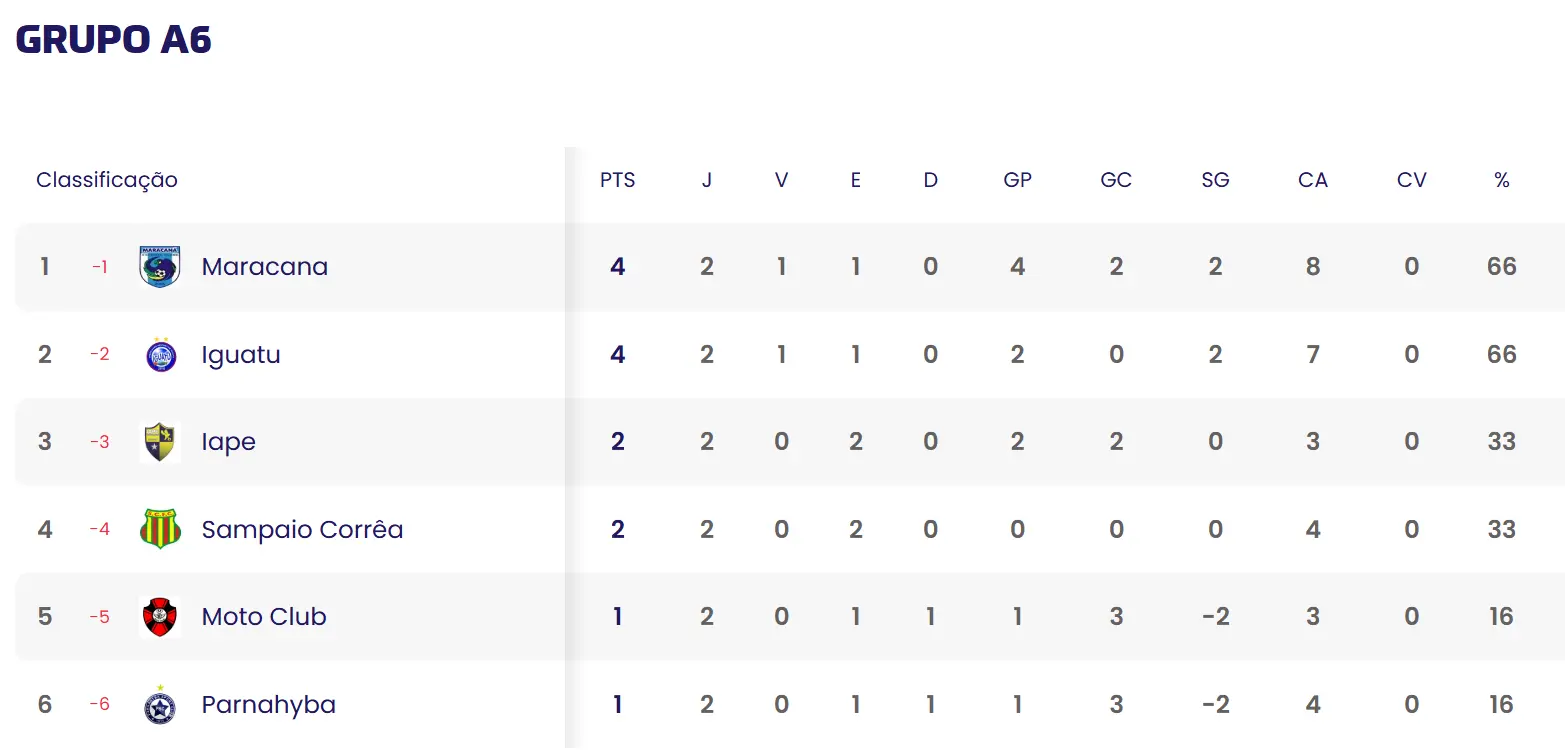Click the Iguatu club badge
The image size is (1565, 750).
pos(160,355)
